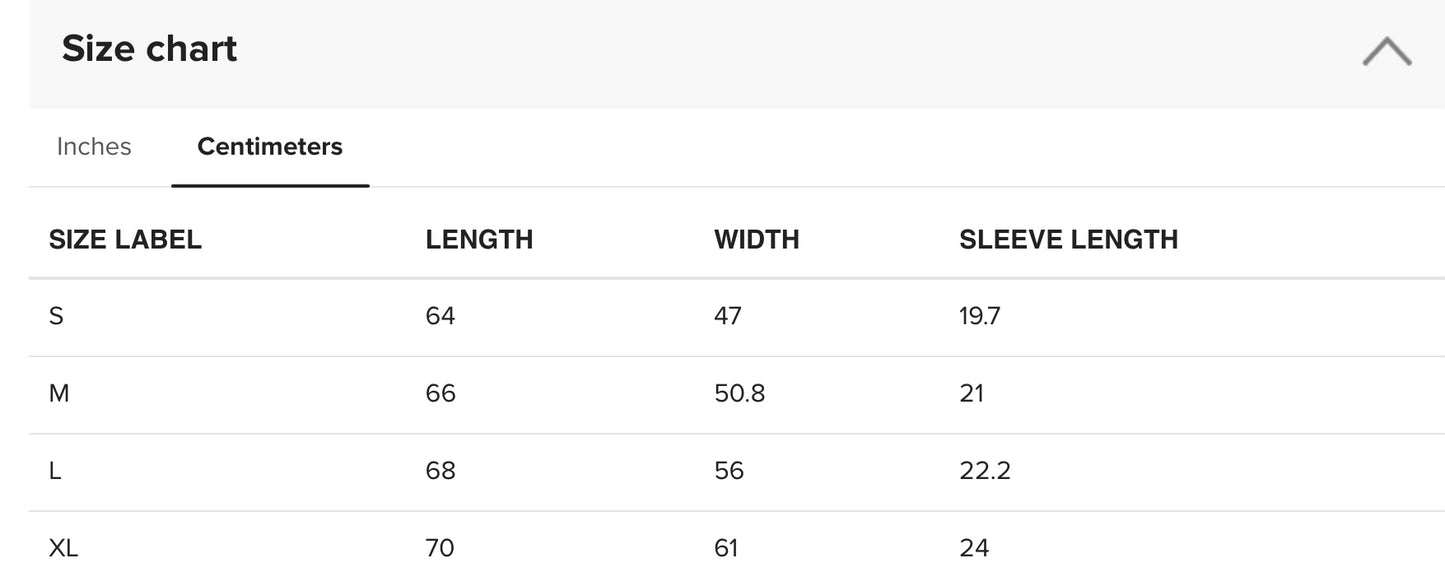Click the sleeve length value 19.7
Screen dimensions: 1445x586
click(980, 317)
